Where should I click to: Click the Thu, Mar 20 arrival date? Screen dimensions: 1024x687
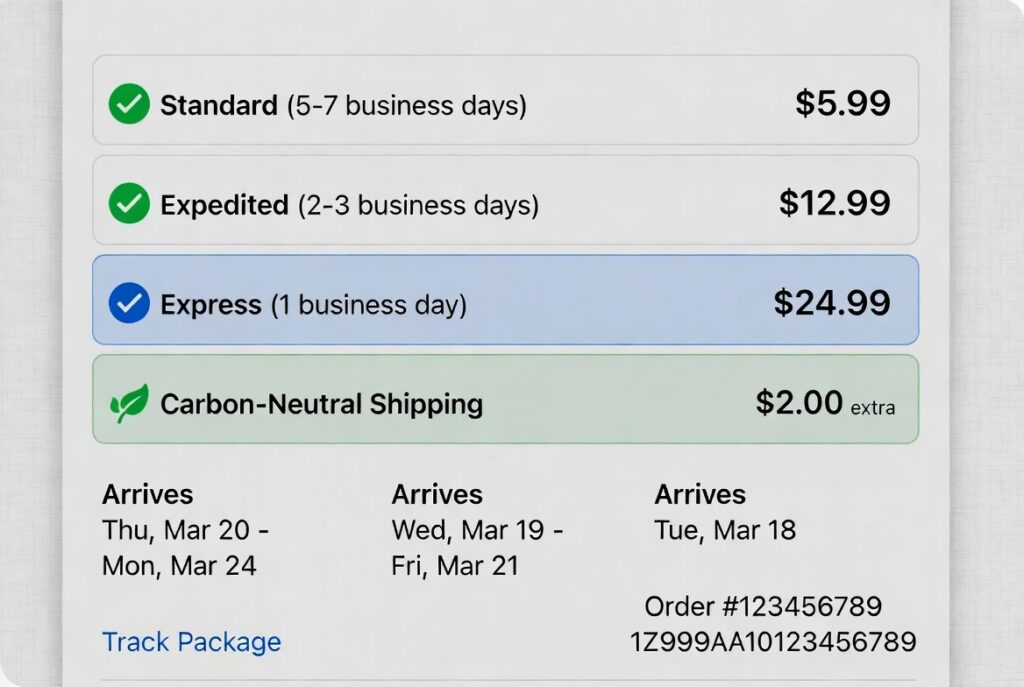pyautogui.click(x=185, y=530)
